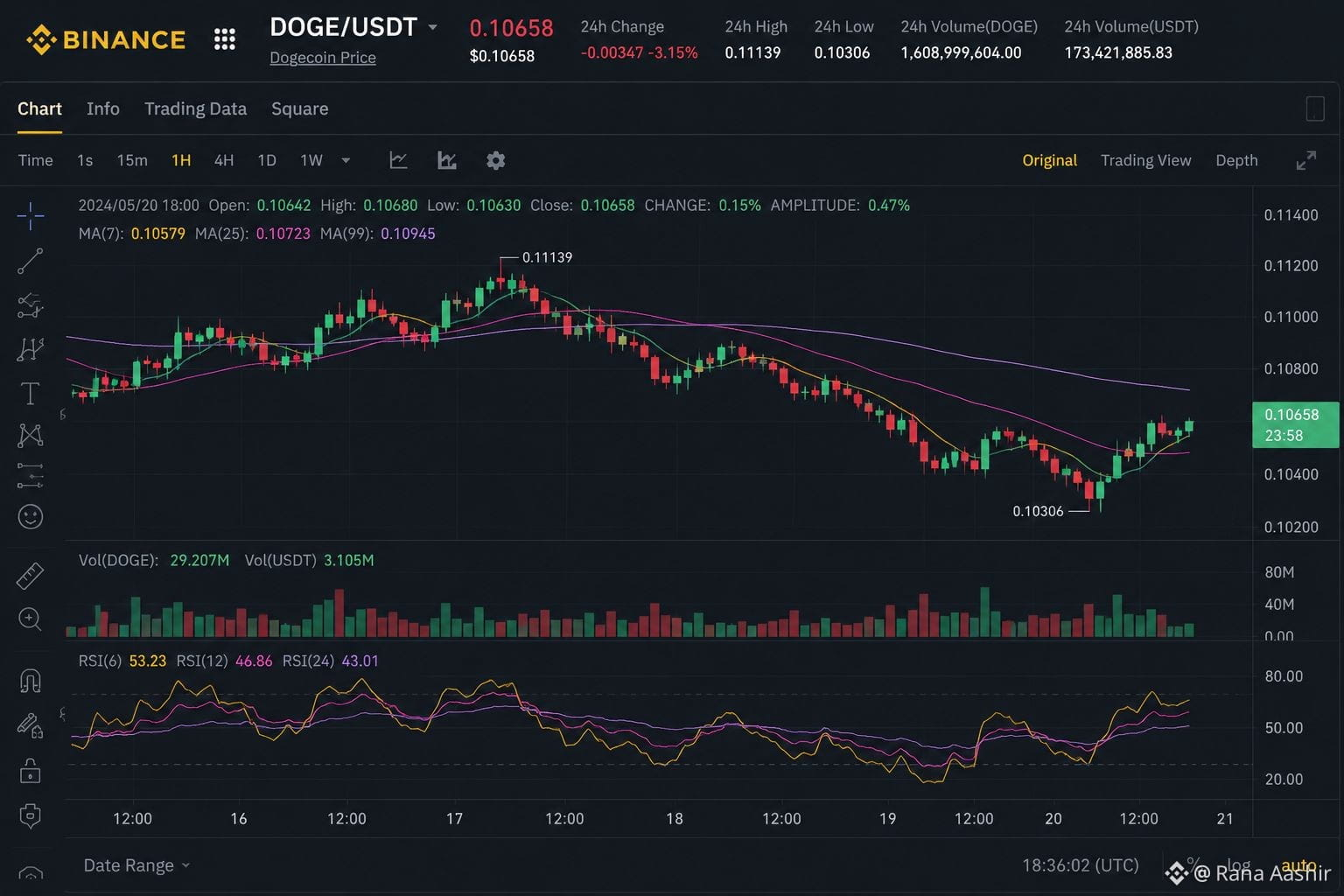This screenshot has width=1344, height=896.
Task: Open the Square tab
Action: coord(300,108)
